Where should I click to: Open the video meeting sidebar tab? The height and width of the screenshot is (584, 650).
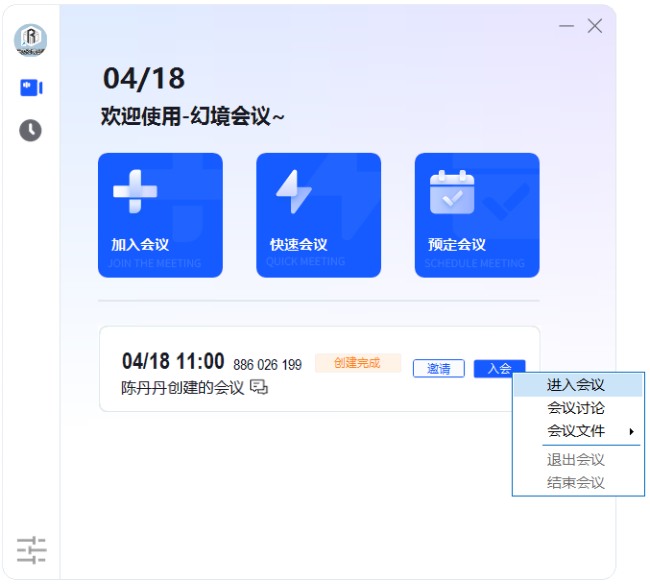pyautogui.click(x=31, y=88)
